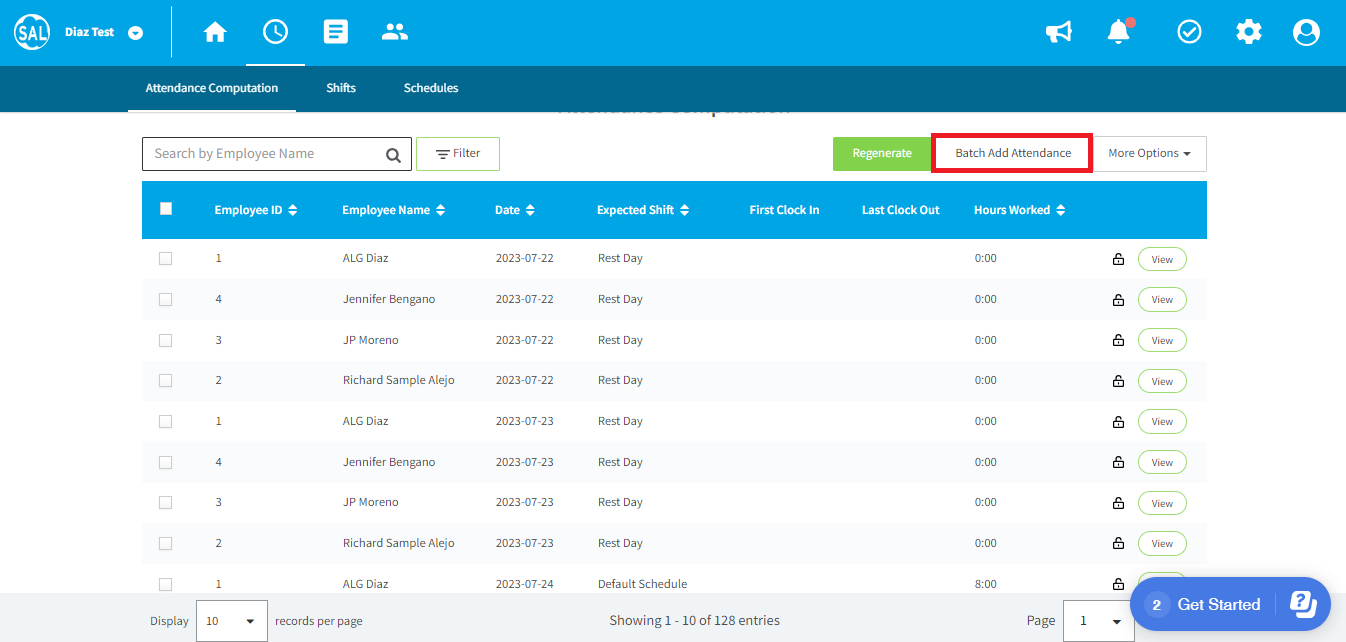Open the notifications bell icon
The height and width of the screenshot is (642, 1346).
pyautogui.click(x=1119, y=32)
